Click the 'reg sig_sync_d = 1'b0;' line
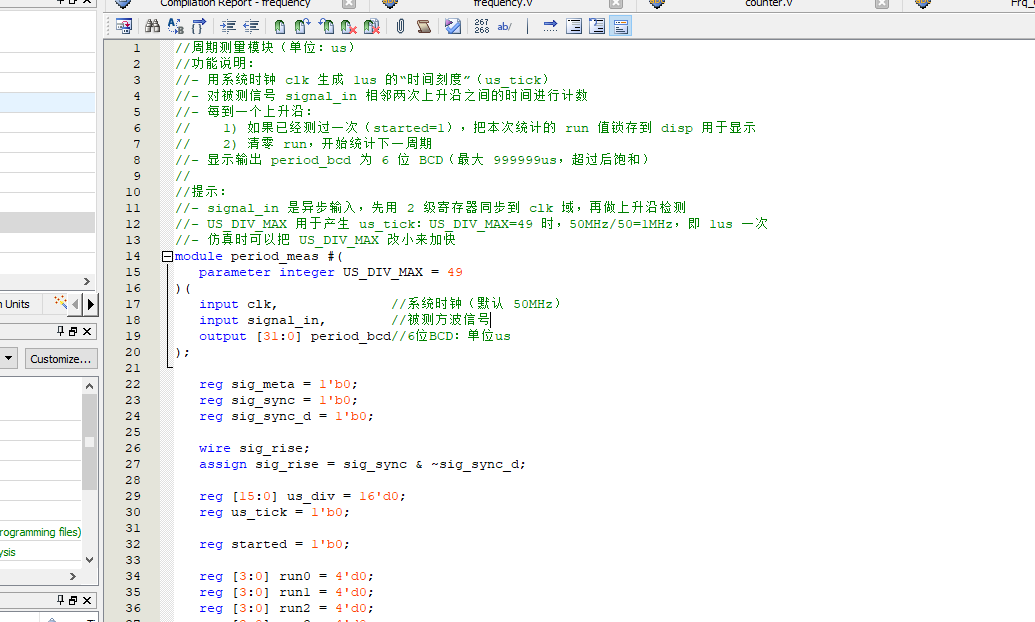Image resolution: width=1035 pixels, height=622 pixels. [x=286, y=416]
